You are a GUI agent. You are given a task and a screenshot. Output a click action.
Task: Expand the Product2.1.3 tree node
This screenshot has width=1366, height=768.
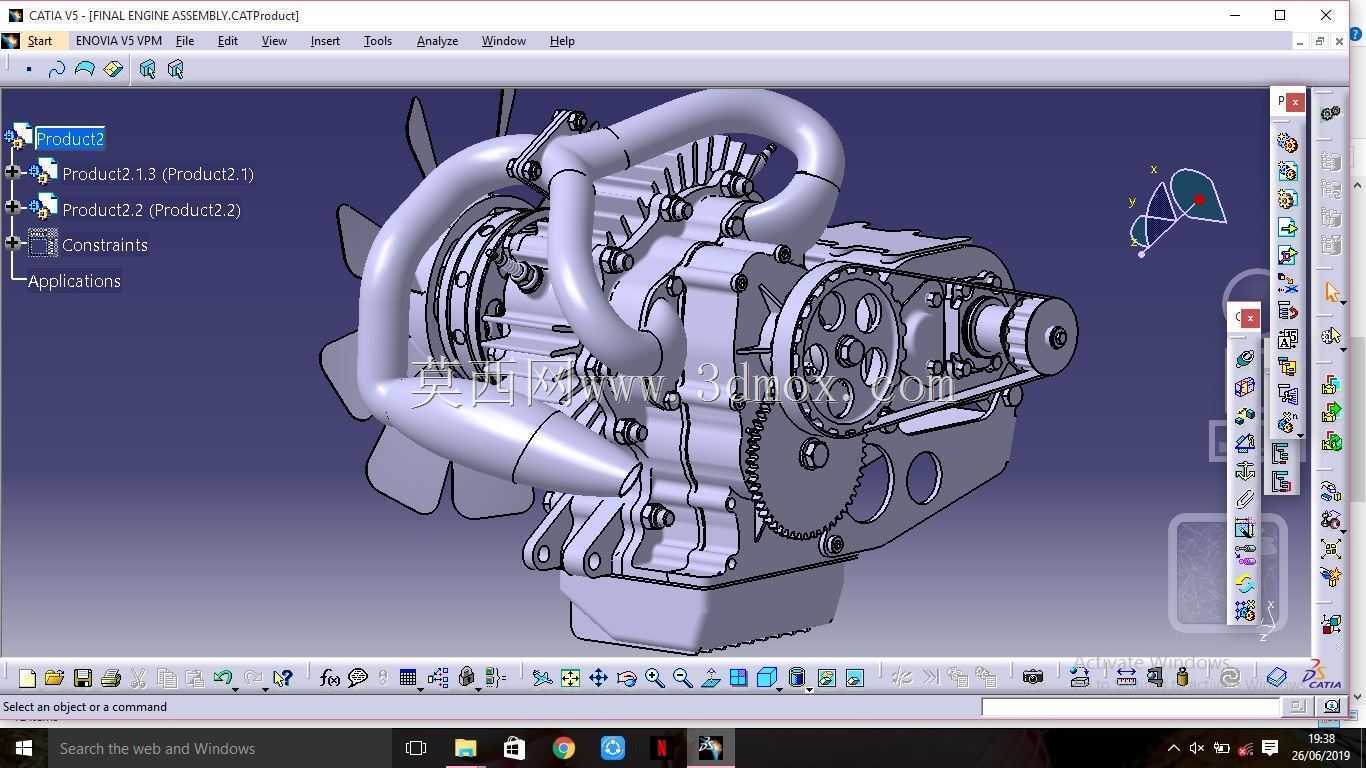coord(12,173)
